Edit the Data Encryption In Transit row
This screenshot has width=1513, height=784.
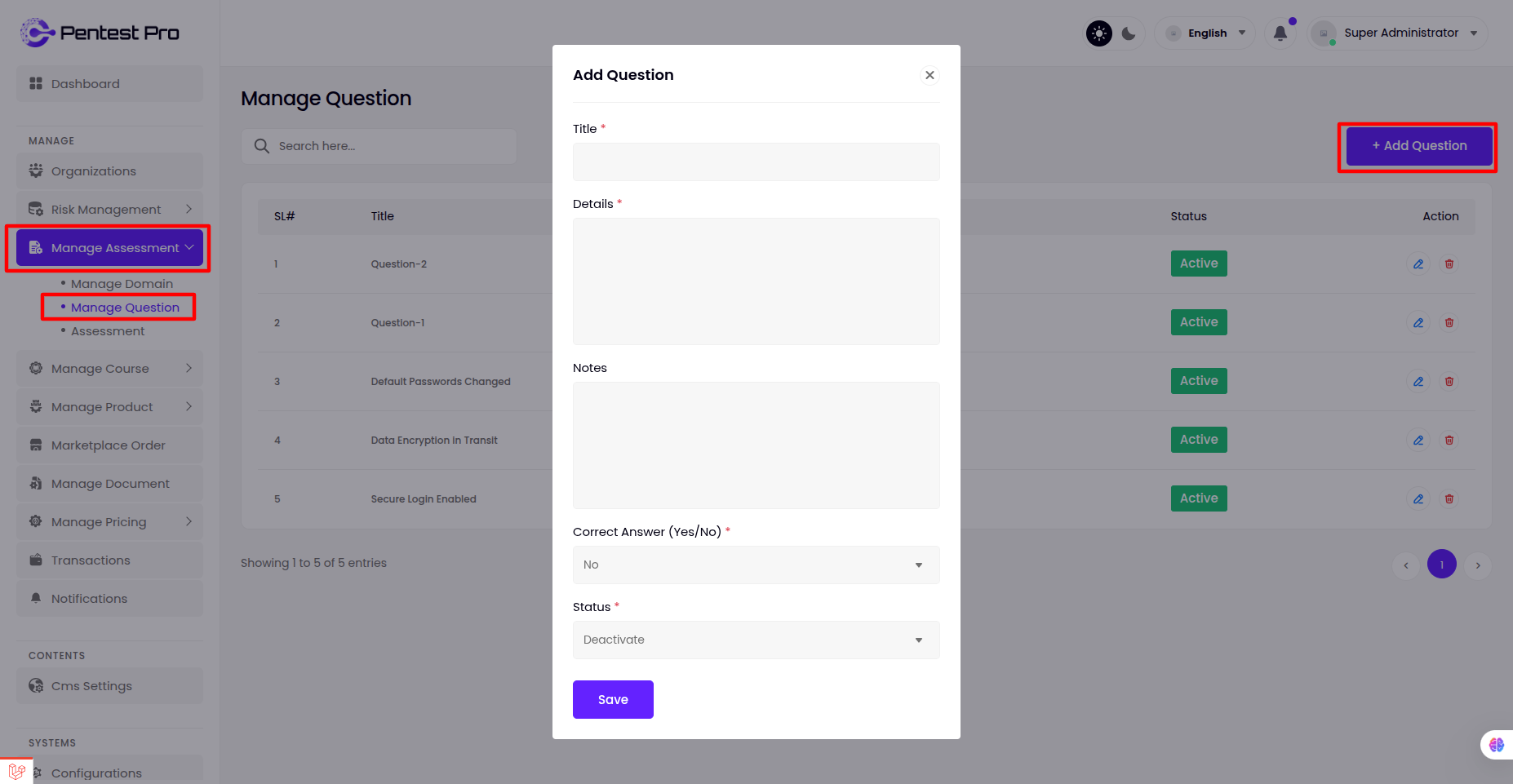[1418, 441]
